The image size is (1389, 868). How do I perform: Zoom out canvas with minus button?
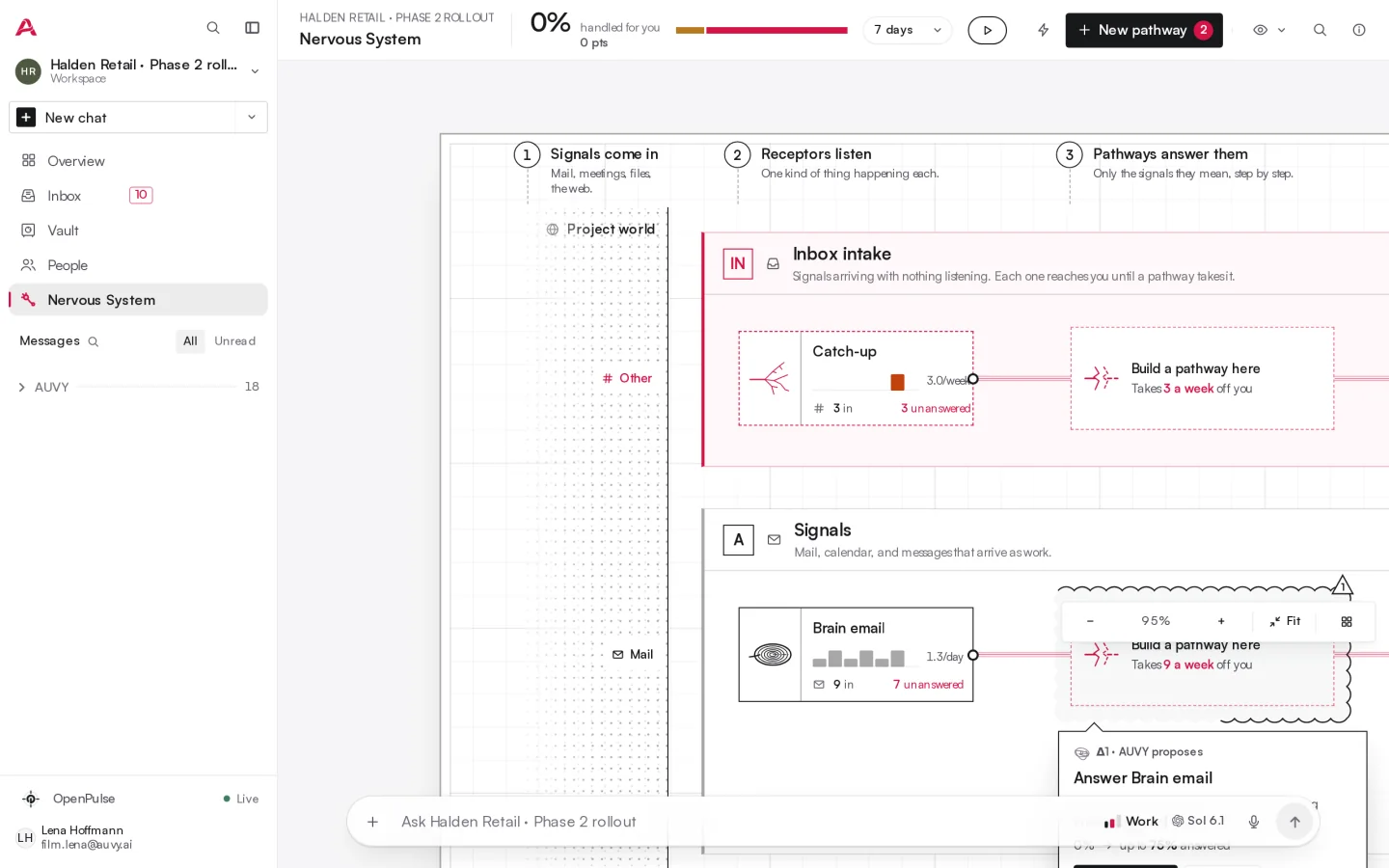(1090, 621)
